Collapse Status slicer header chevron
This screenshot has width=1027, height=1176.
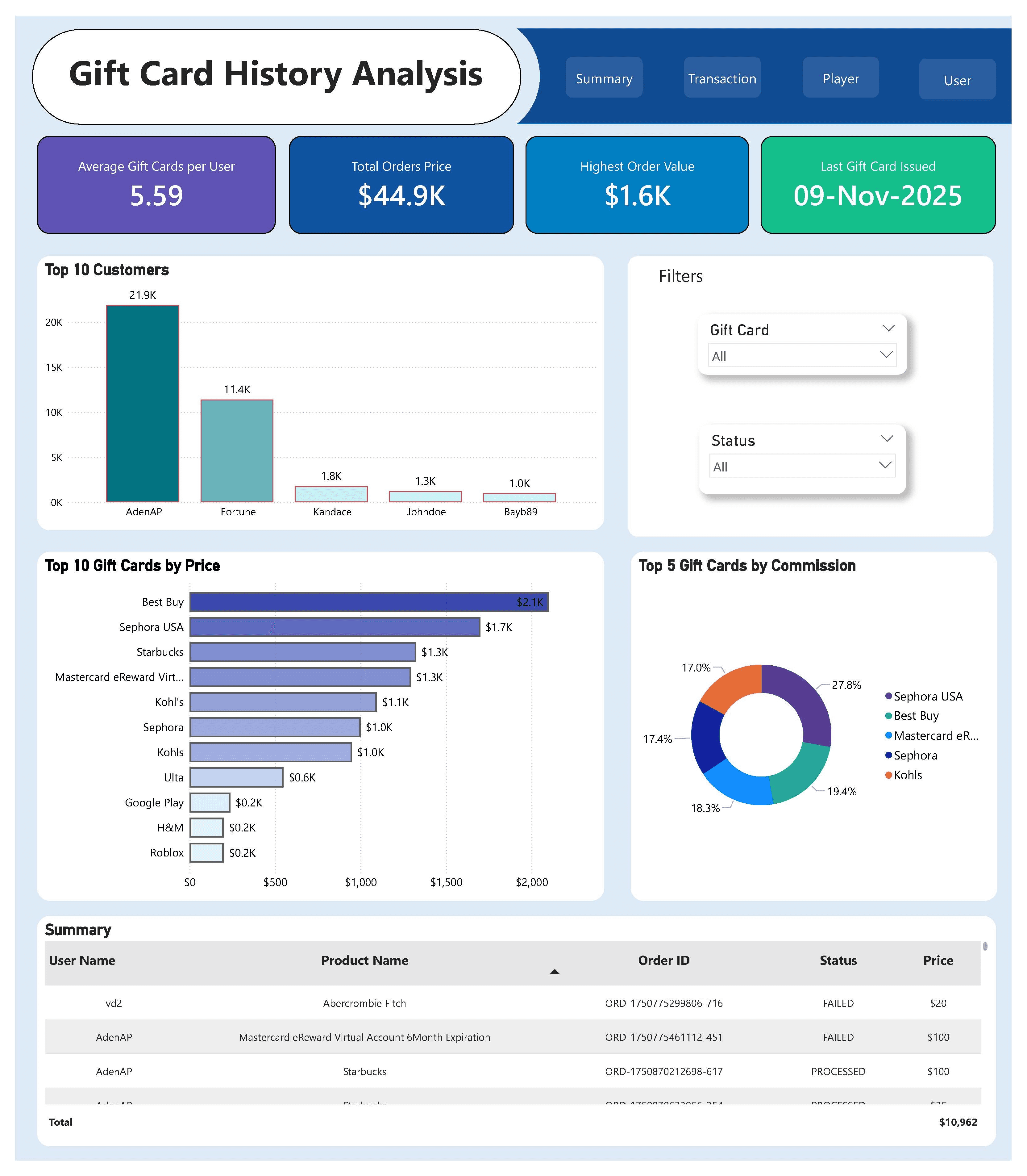[x=886, y=439]
